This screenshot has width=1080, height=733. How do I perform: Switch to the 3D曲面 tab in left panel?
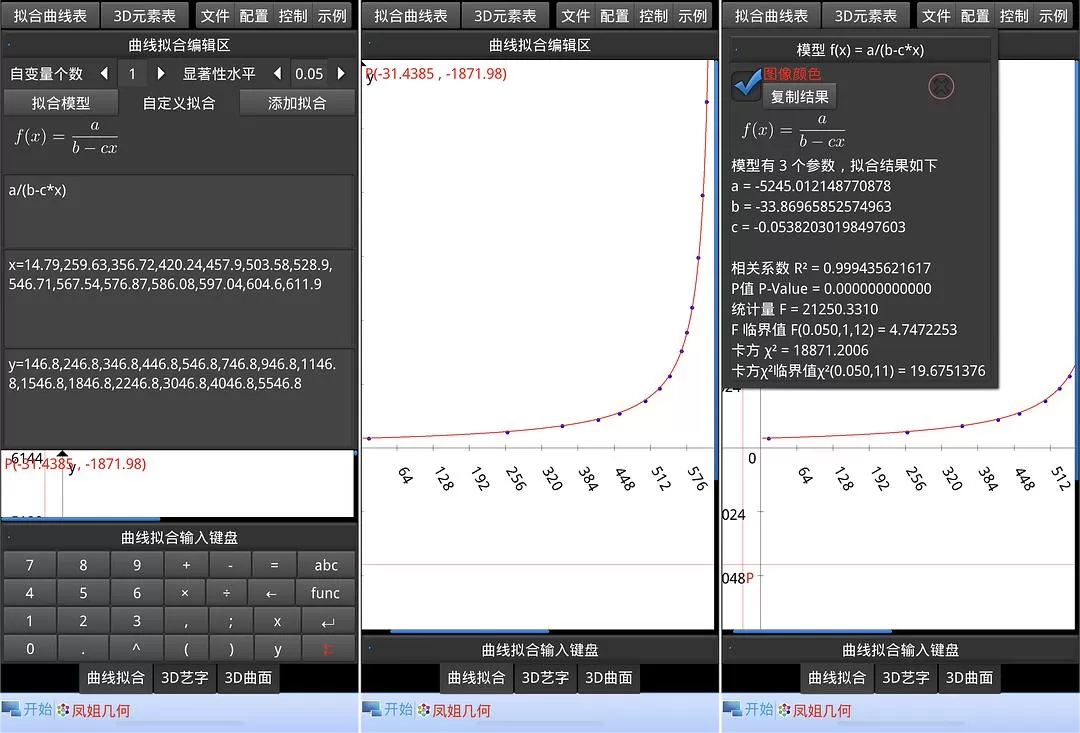point(248,678)
